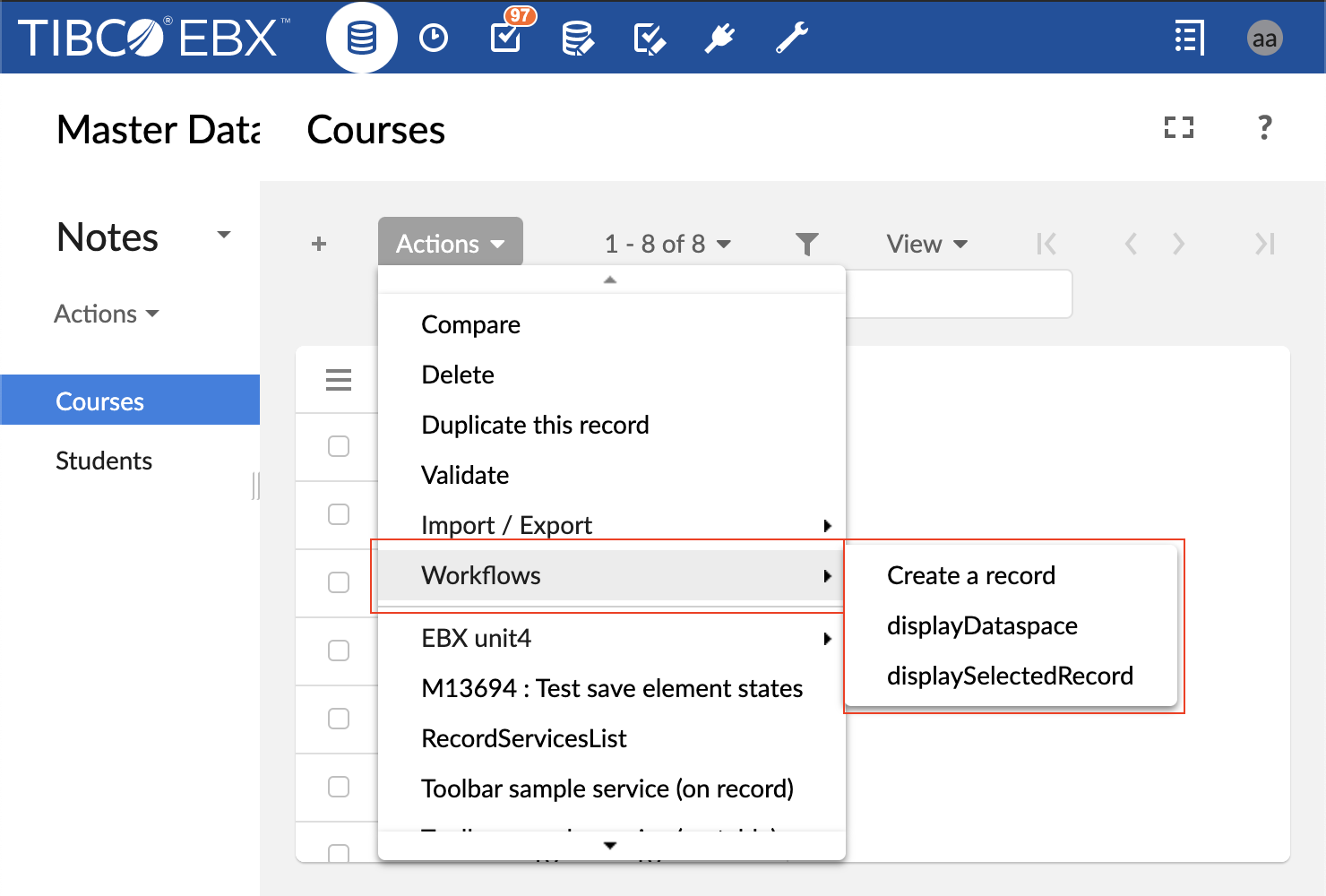
Task: Click the aa user avatar
Action: click(1264, 39)
